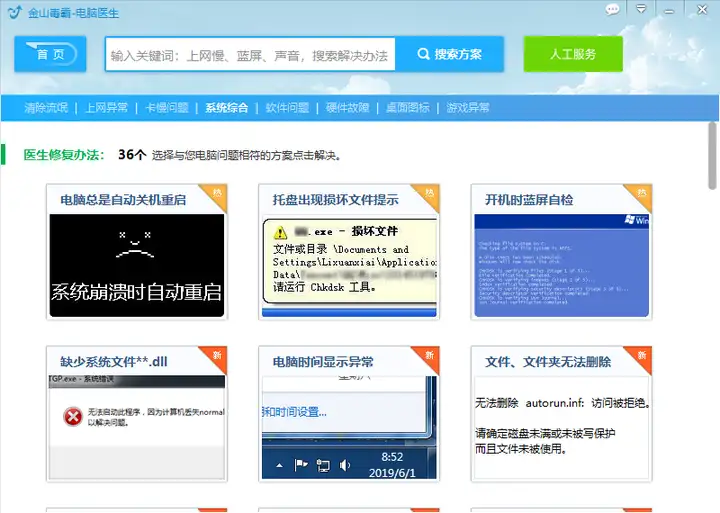This screenshot has width=720, height=513.
Task: Open 电脑总是自动关机重启 solution title
Action: click(123, 200)
